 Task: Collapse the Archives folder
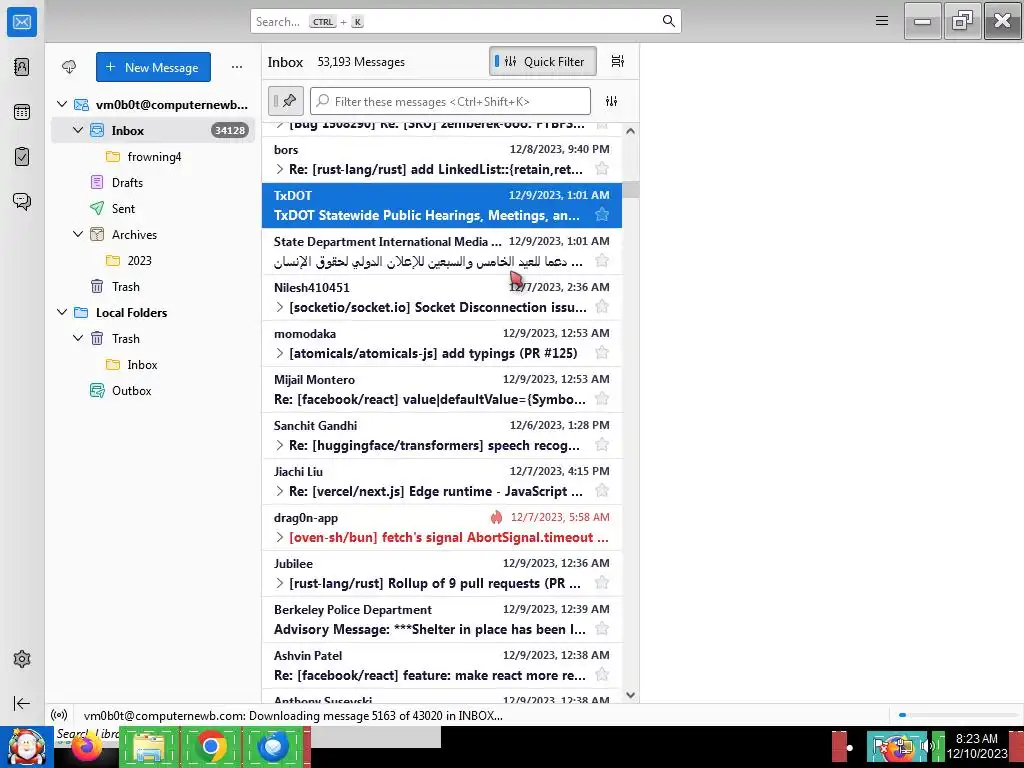tap(78, 234)
